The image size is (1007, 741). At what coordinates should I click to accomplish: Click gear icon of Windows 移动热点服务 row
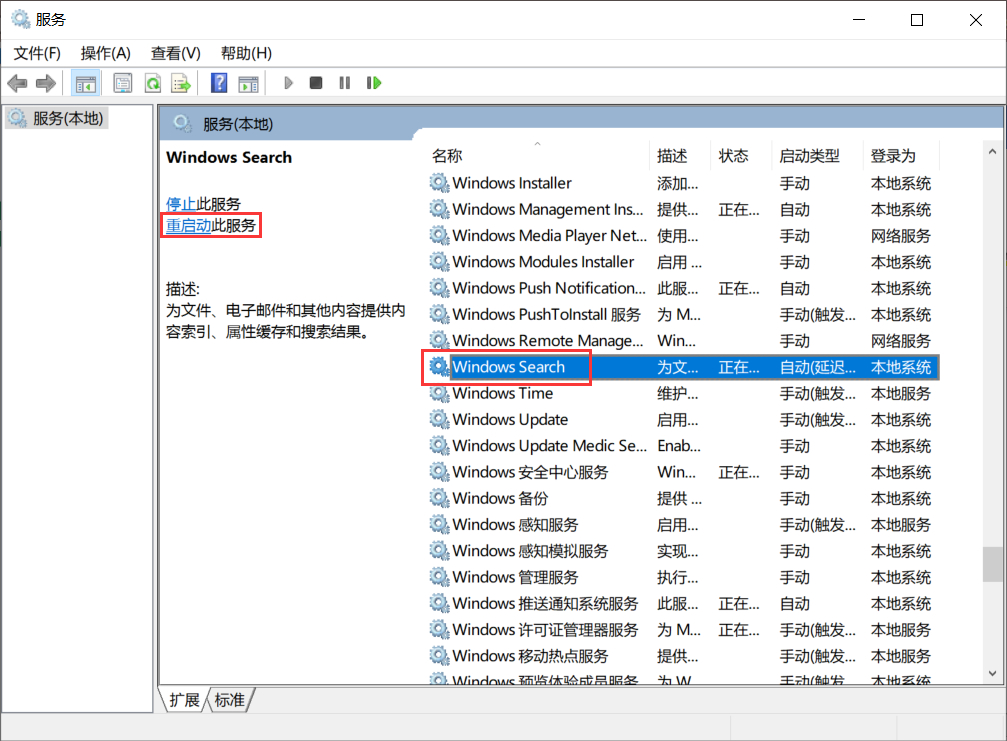(x=439, y=656)
